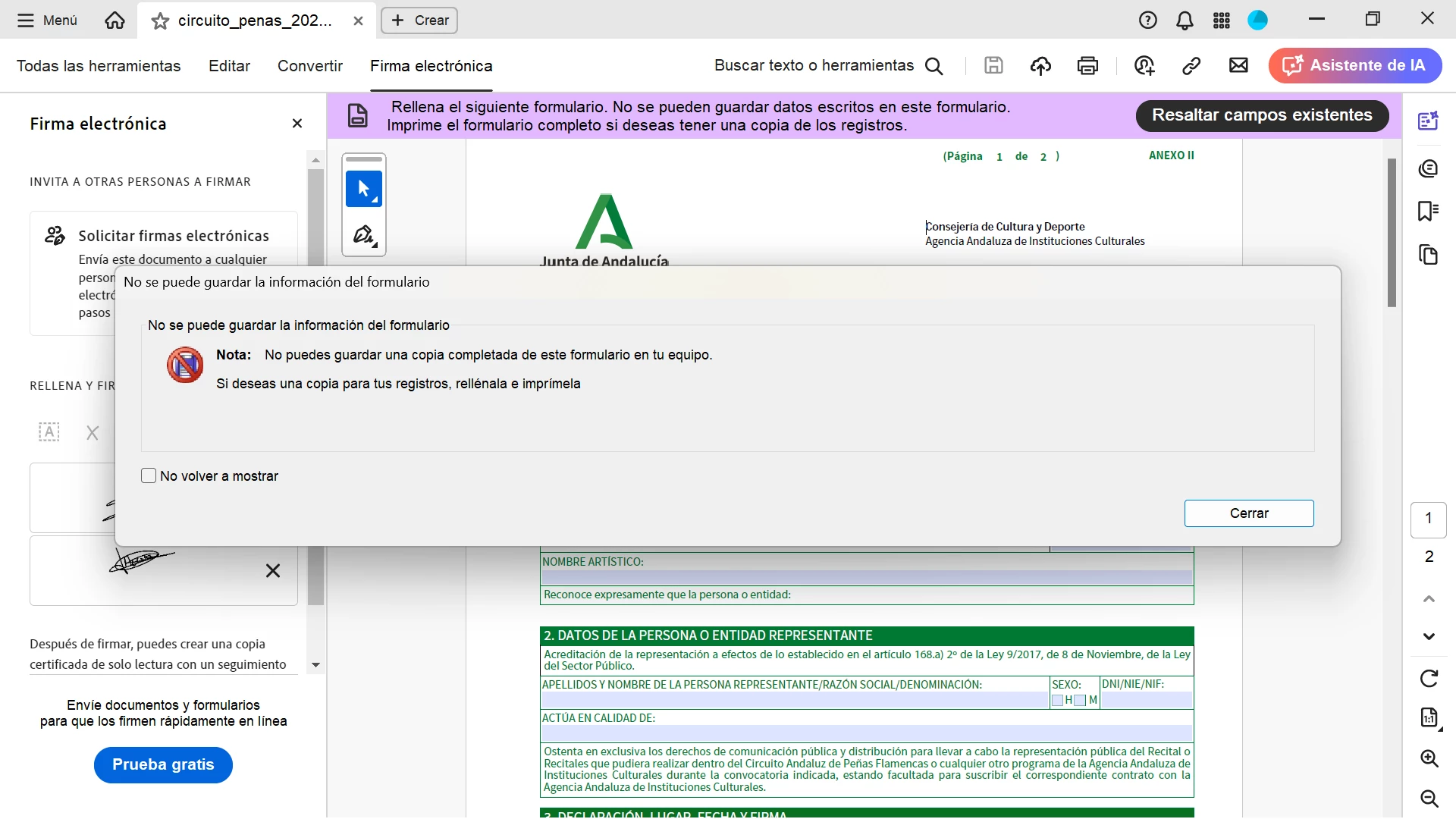Screen dimensions: 1456x819
Task: Open the Convertir tab
Action: click(x=309, y=66)
